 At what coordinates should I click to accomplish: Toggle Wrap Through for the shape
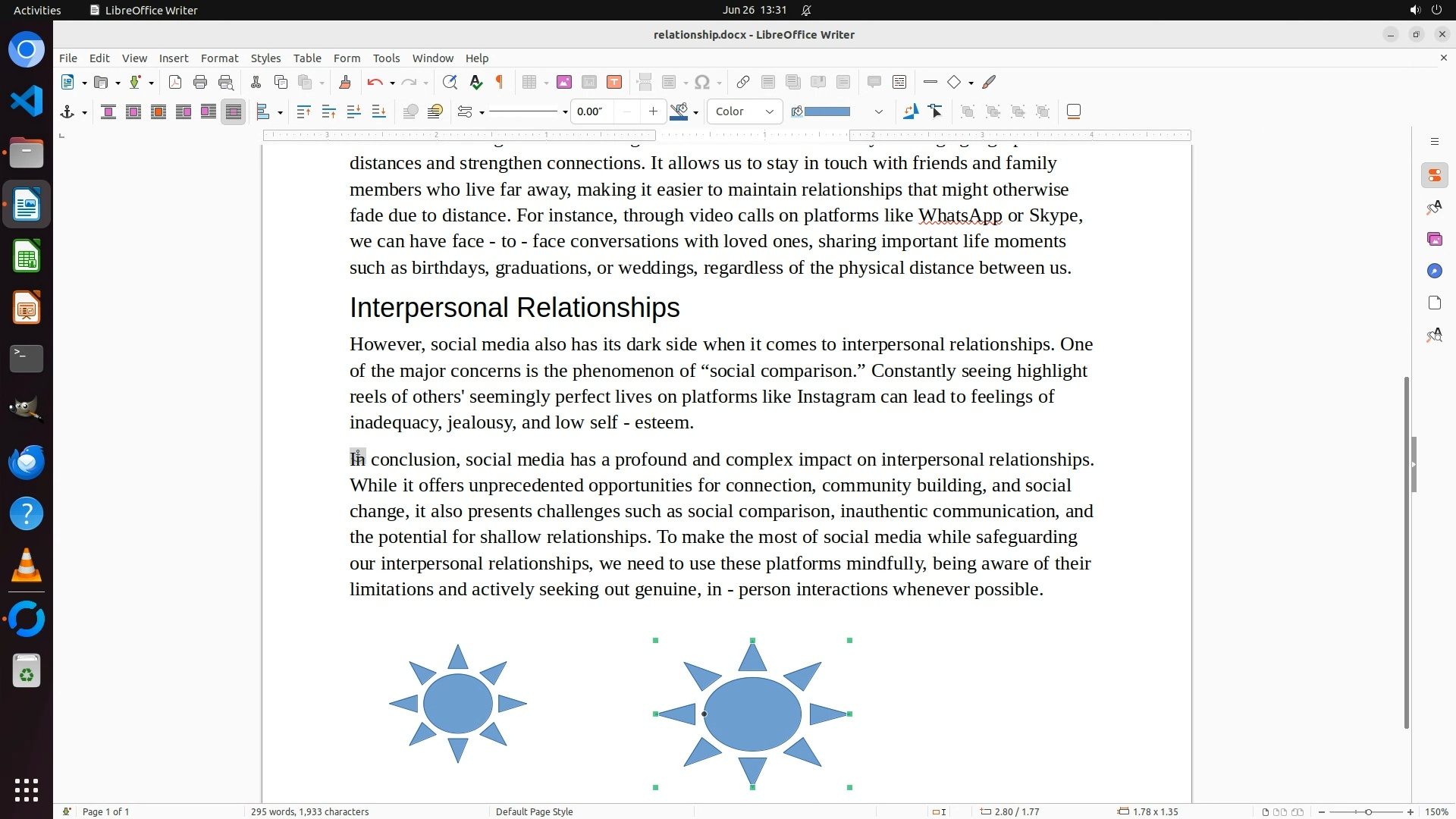[x=234, y=112]
